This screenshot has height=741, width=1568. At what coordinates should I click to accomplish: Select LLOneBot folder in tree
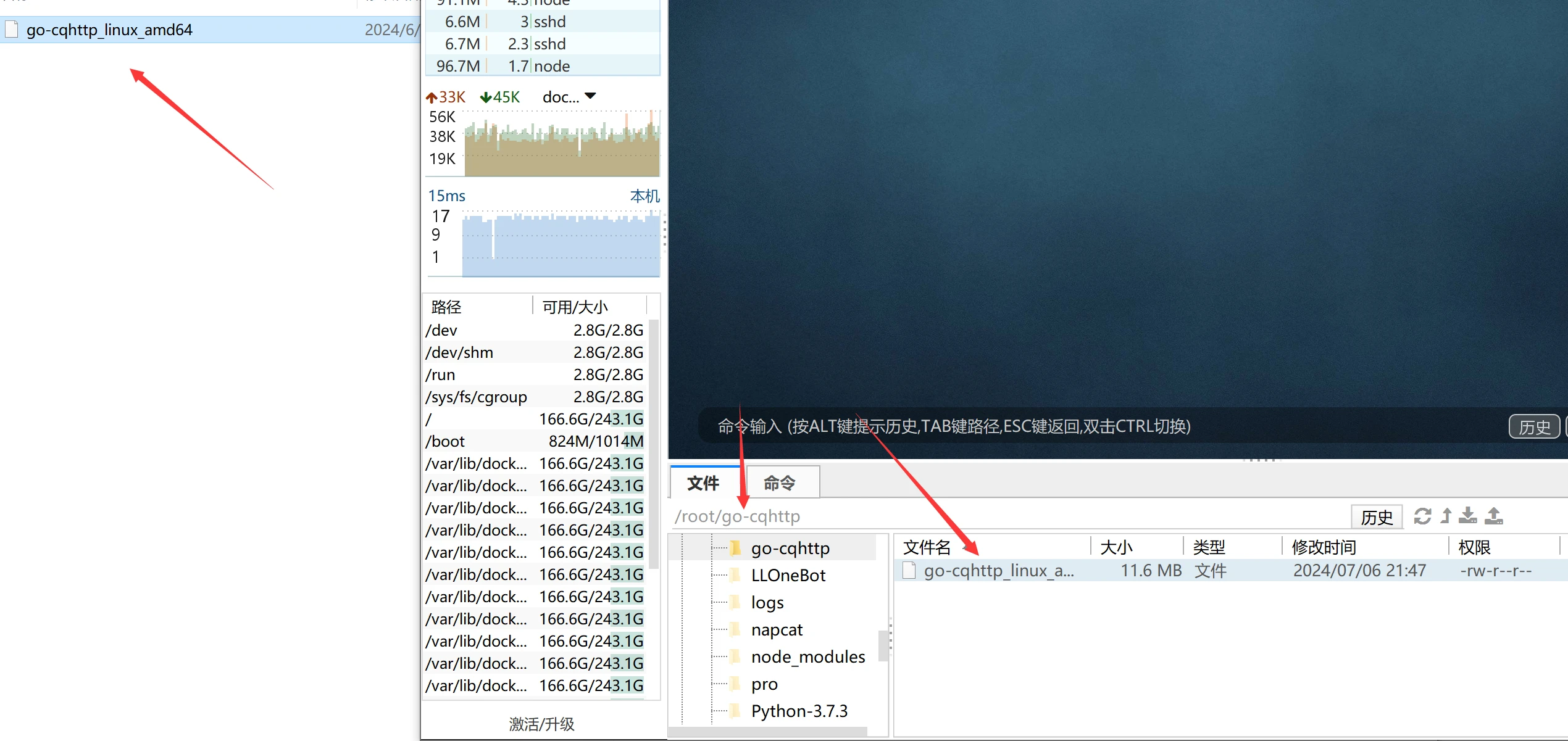click(788, 575)
